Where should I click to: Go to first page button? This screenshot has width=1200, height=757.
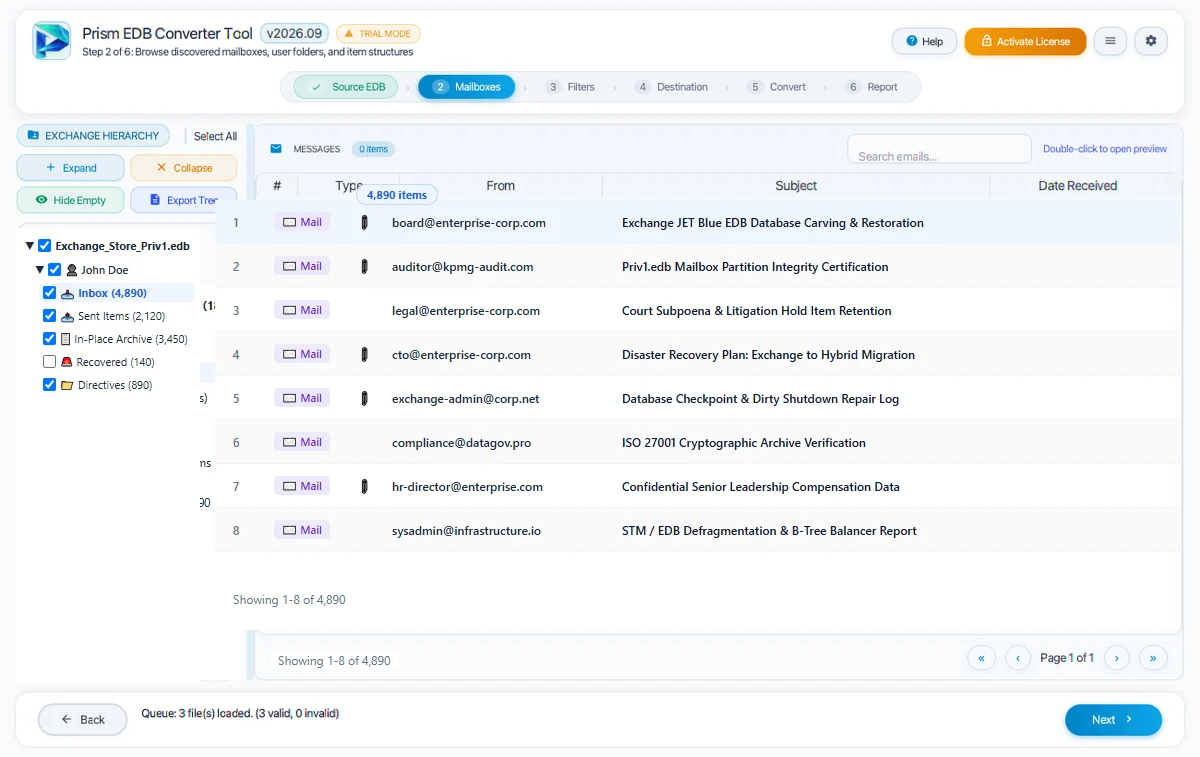(x=981, y=658)
